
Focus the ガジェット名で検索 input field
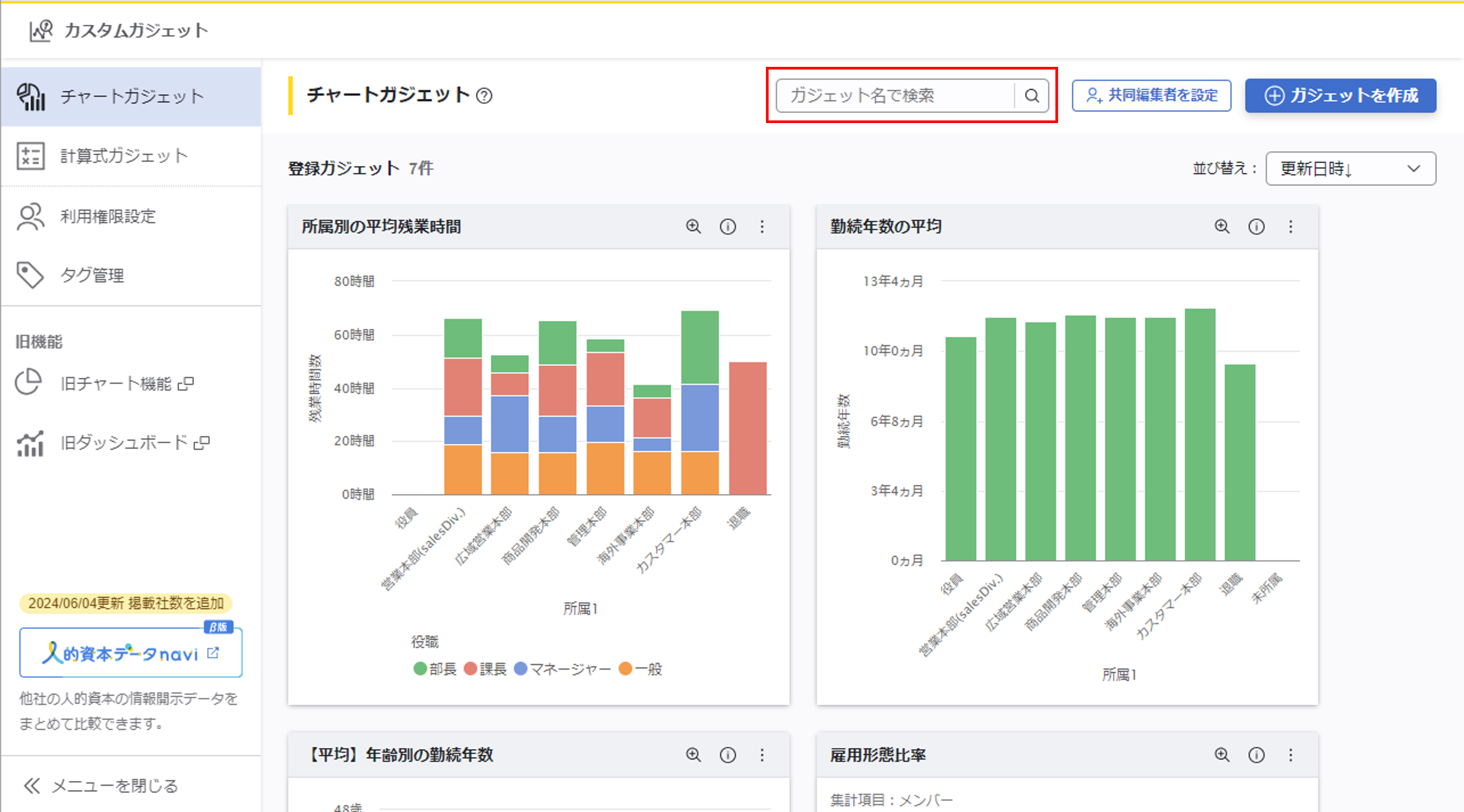[x=895, y=95]
